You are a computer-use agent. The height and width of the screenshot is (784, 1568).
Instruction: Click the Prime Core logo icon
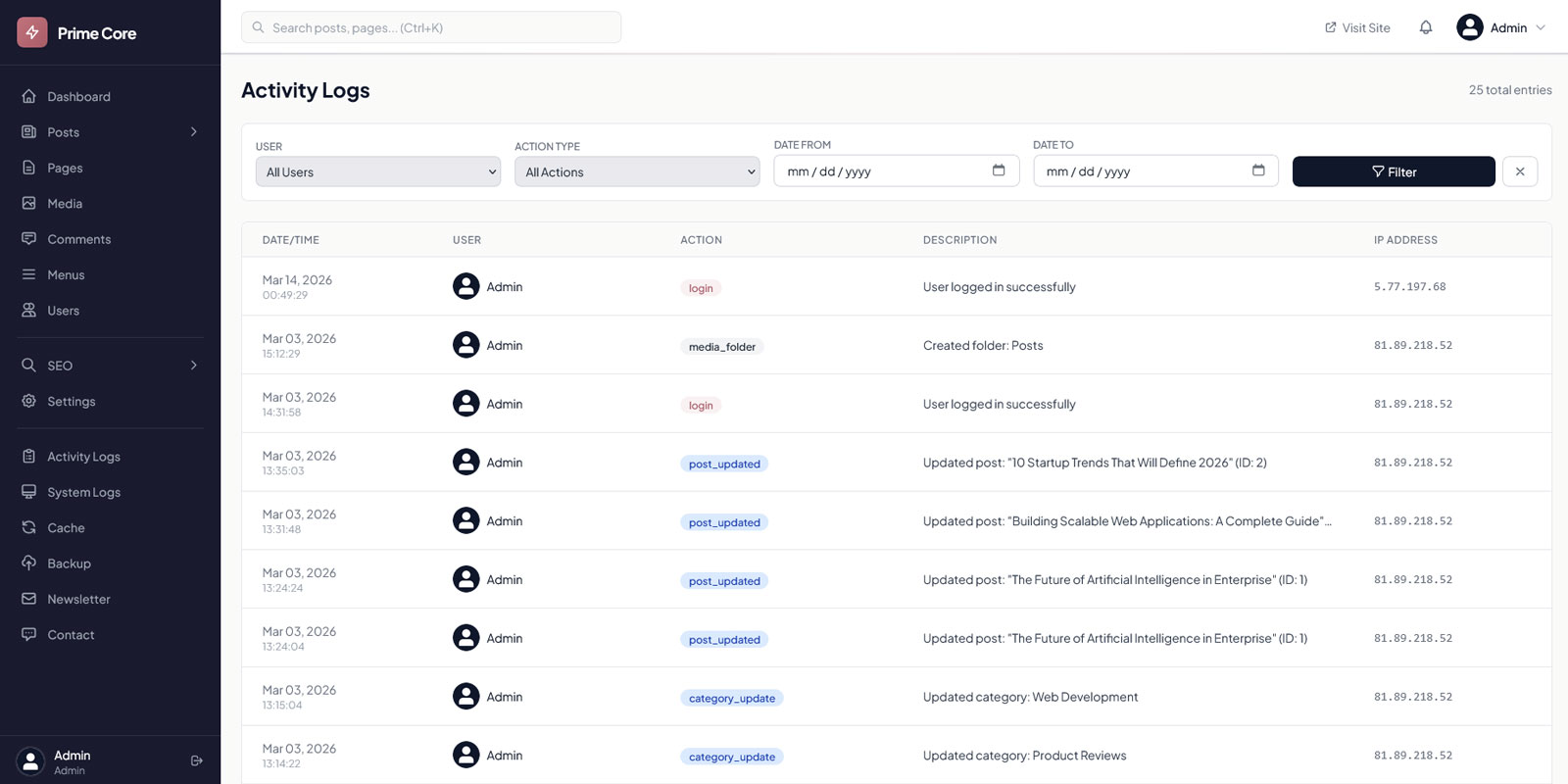[x=32, y=32]
